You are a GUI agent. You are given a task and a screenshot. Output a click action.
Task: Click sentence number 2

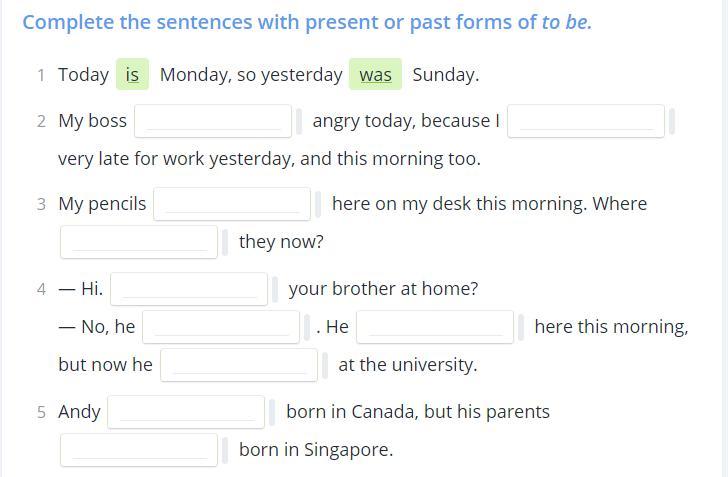point(41,122)
